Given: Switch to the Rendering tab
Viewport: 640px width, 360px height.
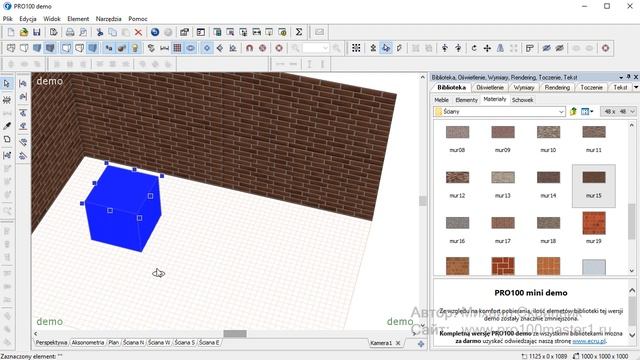Looking at the screenshot, I should pyautogui.click(x=557, y=87).
